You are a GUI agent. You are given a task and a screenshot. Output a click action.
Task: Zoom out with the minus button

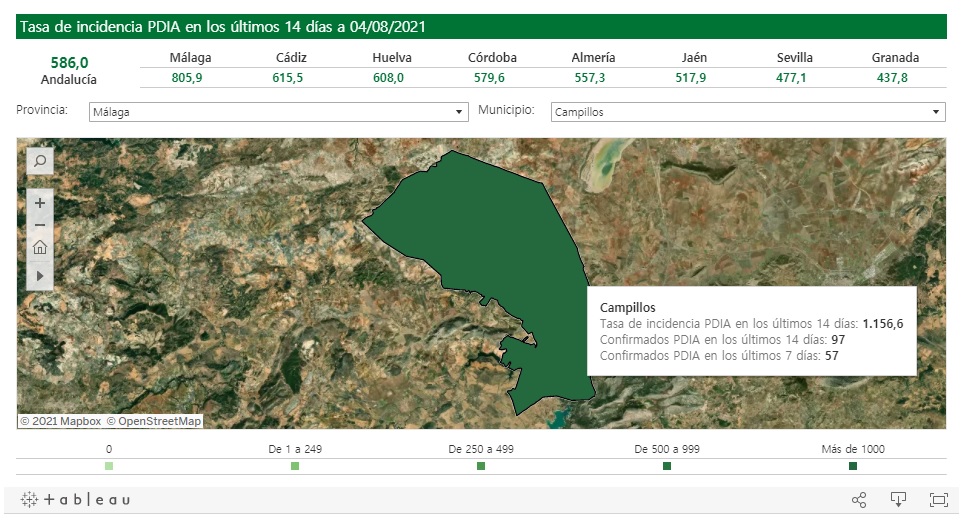pyautogui.click(x=40, y=225)
